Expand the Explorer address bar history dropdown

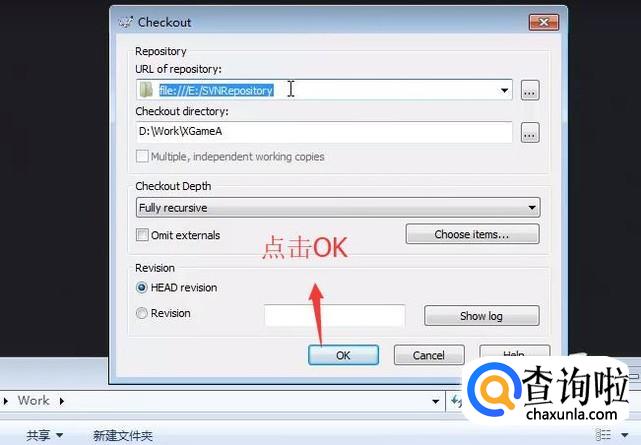[436, 401]
